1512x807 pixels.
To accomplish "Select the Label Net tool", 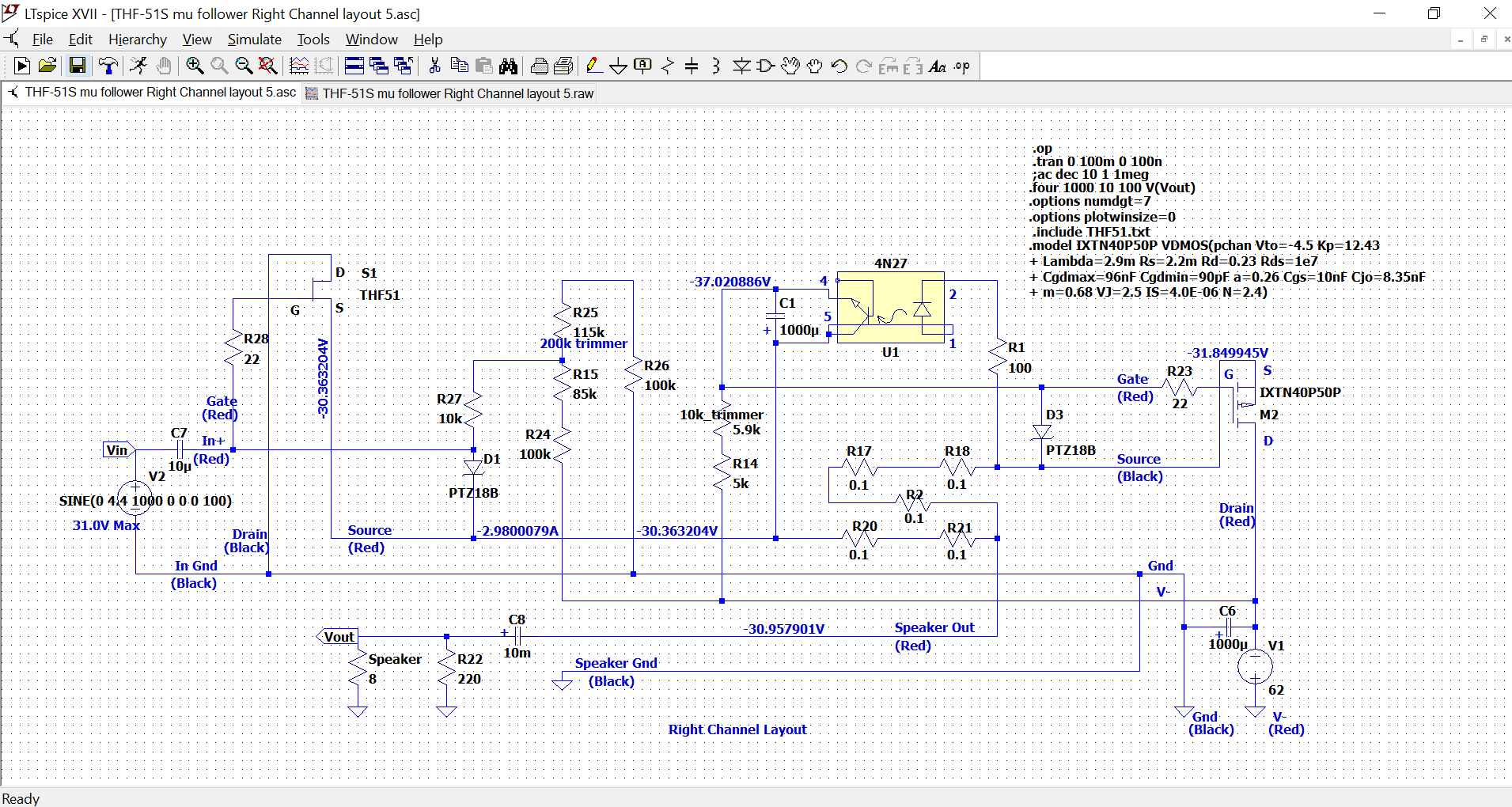I will [643, 66].
